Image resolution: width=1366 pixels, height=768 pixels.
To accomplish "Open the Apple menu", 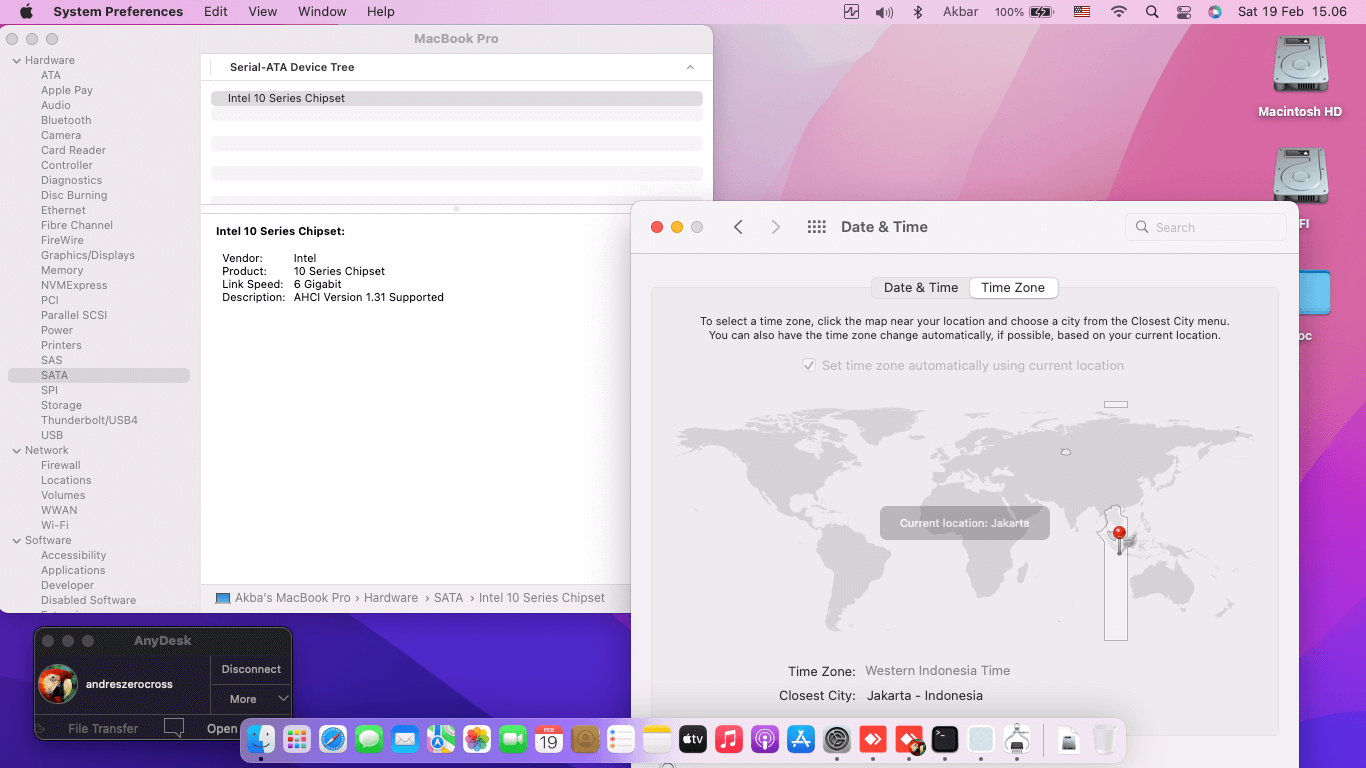I will click(26, 12).
